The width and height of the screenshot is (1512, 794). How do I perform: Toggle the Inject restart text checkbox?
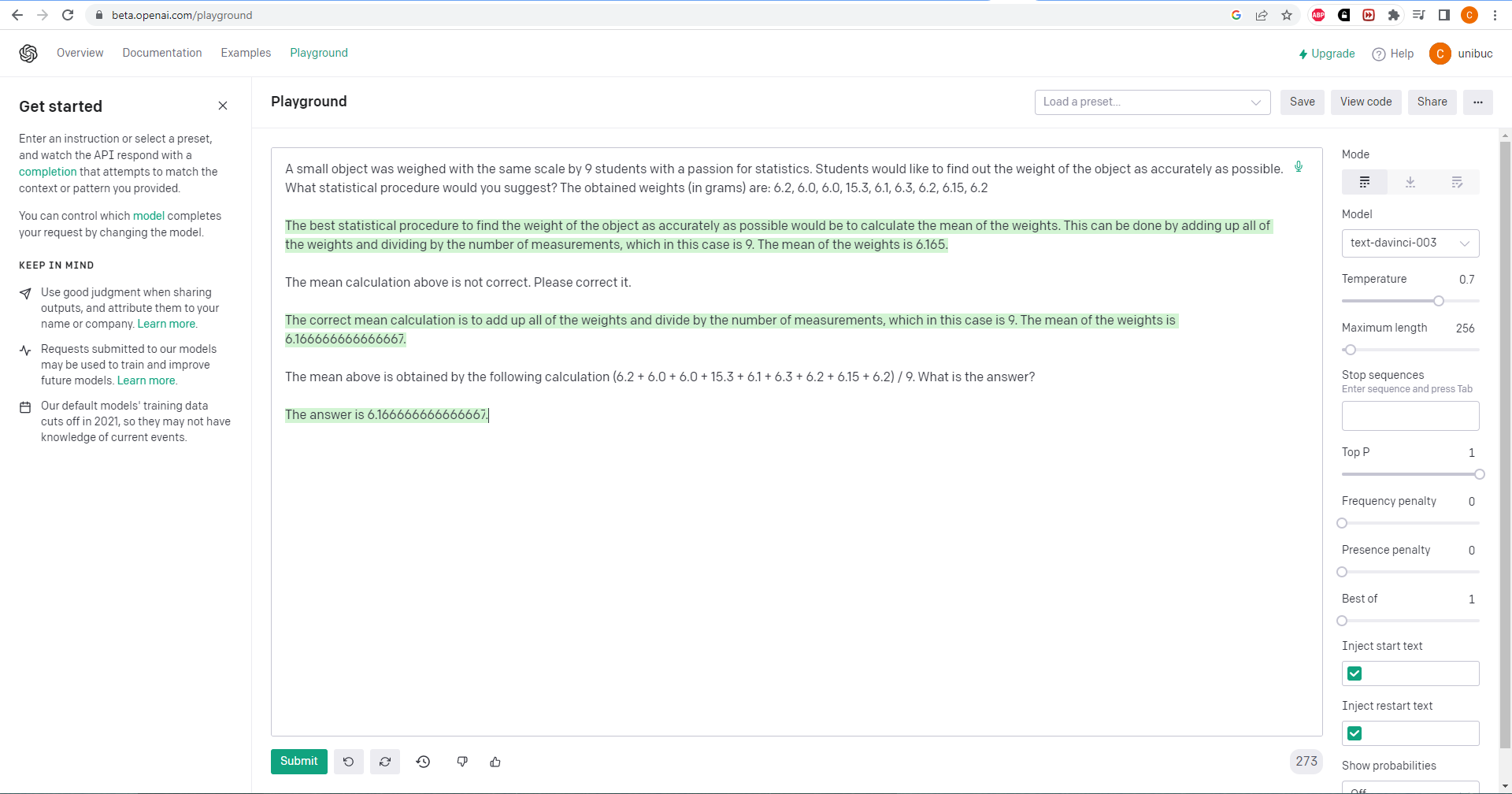click(x=1354, y=733)
